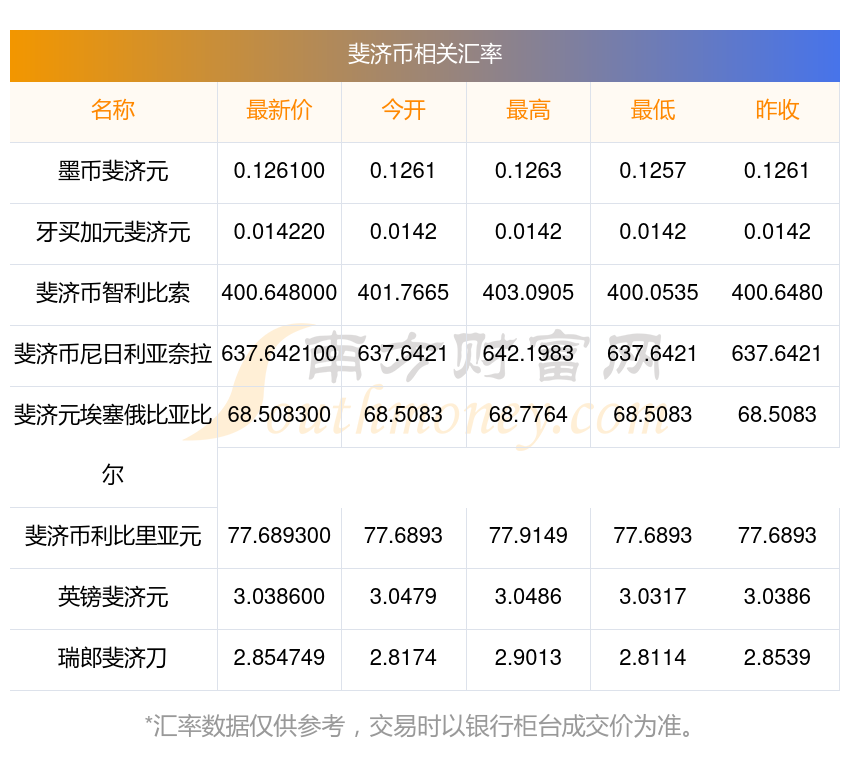Click the 昨收 column header
This screenshot has width=850, height=757.
pyautogui.click(x=777, y=110)
